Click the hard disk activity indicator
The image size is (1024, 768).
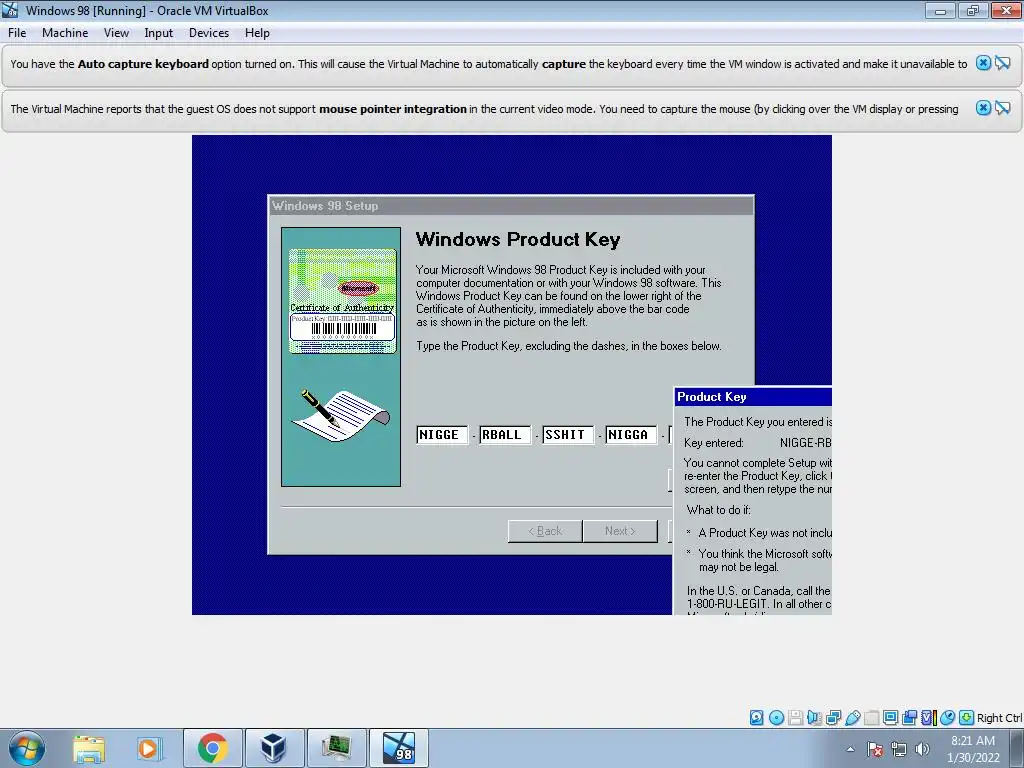coord(756,718)
